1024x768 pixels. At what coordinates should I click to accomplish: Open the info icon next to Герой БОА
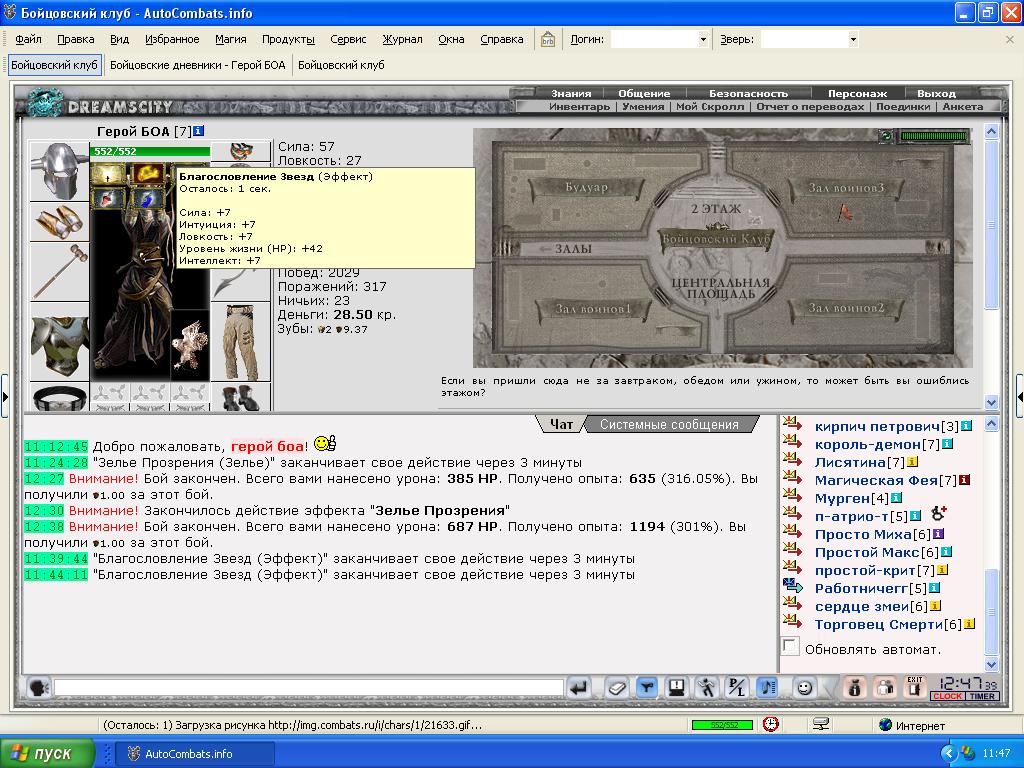199,131
